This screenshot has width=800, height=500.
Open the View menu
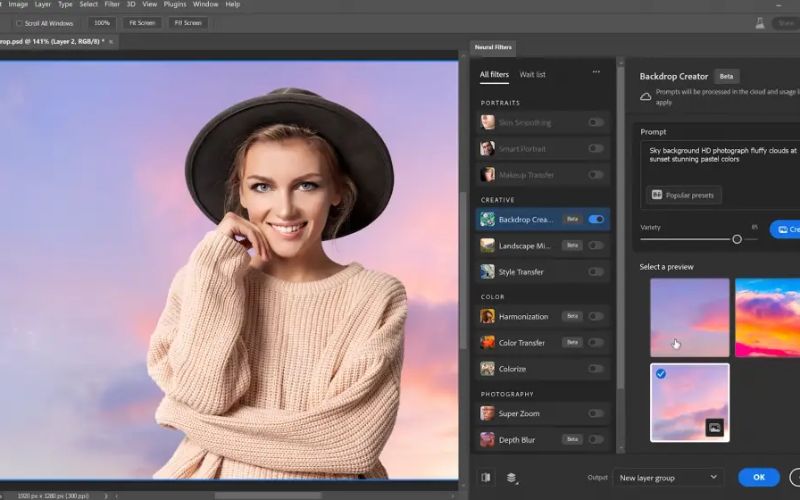point(149,4)
